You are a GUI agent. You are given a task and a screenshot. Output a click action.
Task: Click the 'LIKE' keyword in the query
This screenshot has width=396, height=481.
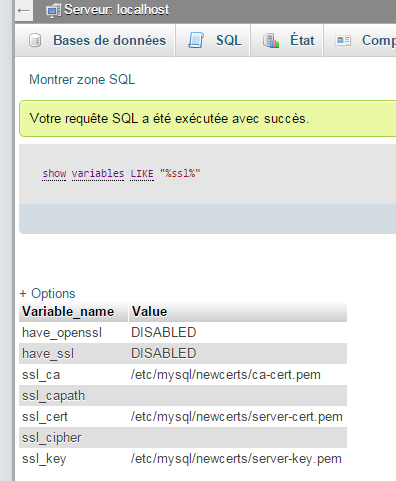click(x=142, y=174)
